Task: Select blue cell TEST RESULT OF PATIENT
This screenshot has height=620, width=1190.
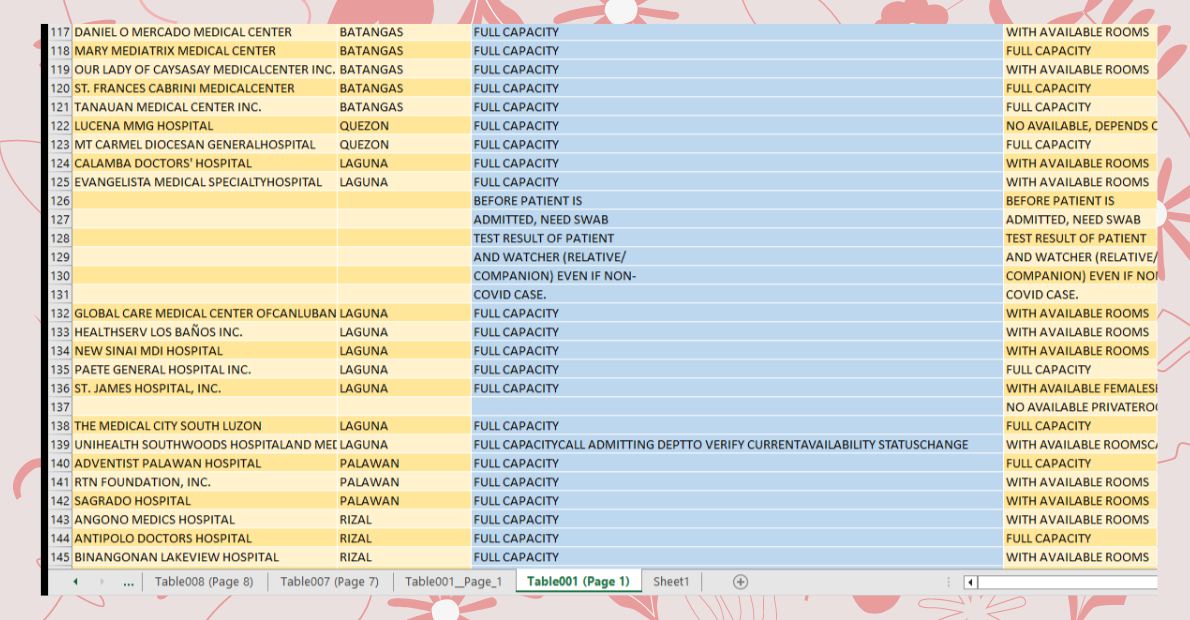Action: 737,238
